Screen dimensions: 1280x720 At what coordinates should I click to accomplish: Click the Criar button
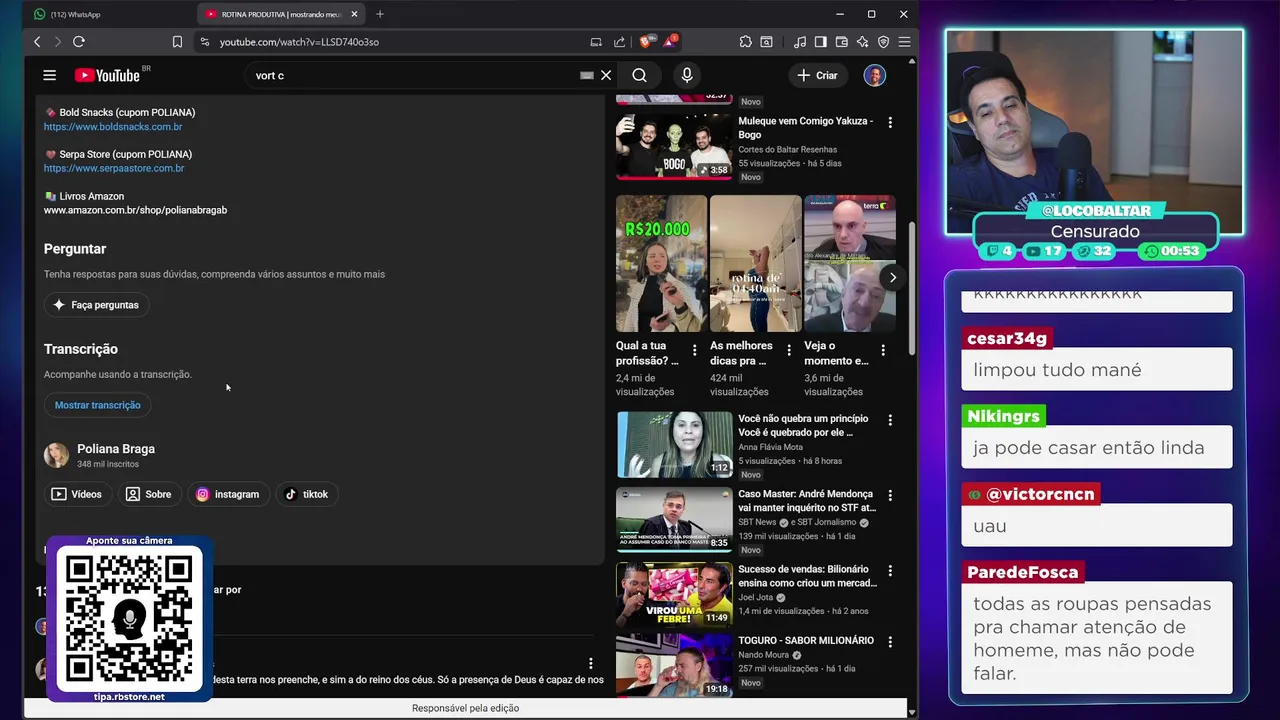click(818, 75)
